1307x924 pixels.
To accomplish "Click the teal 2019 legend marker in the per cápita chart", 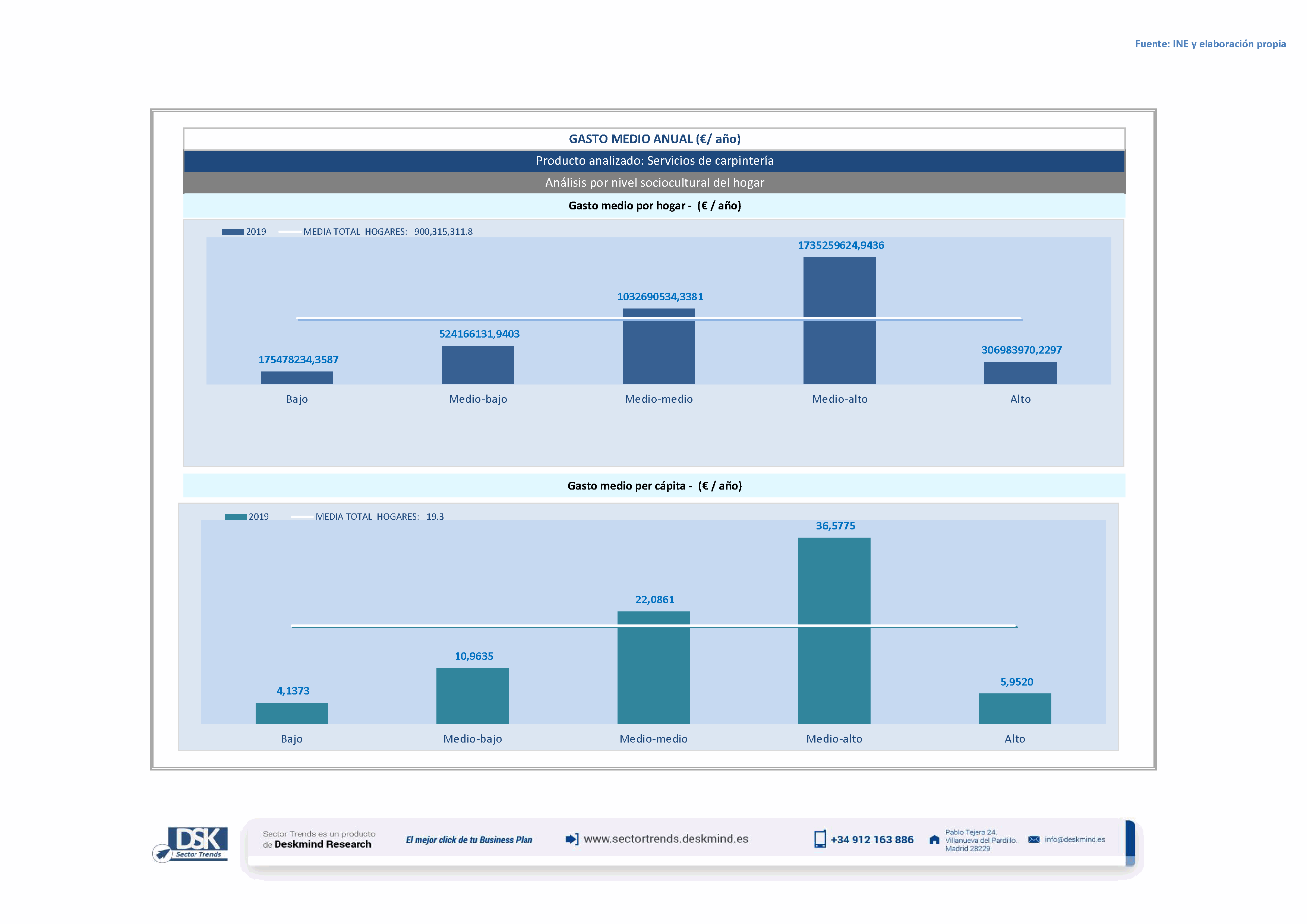I will [x=235, y=517].
